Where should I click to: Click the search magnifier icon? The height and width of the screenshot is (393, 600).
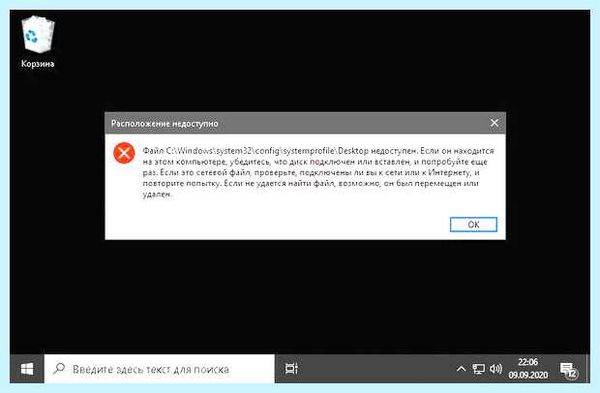(59, 369)
